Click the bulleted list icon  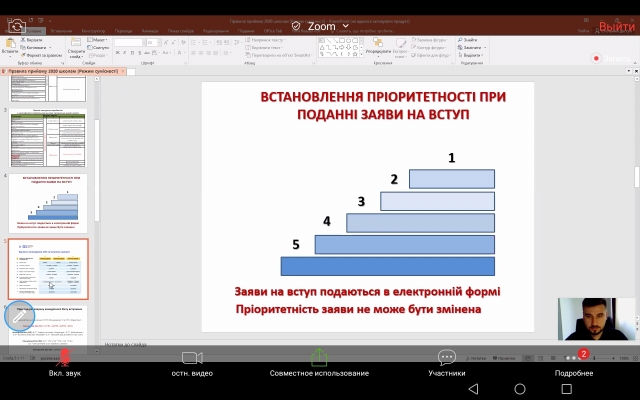point(195,42)
